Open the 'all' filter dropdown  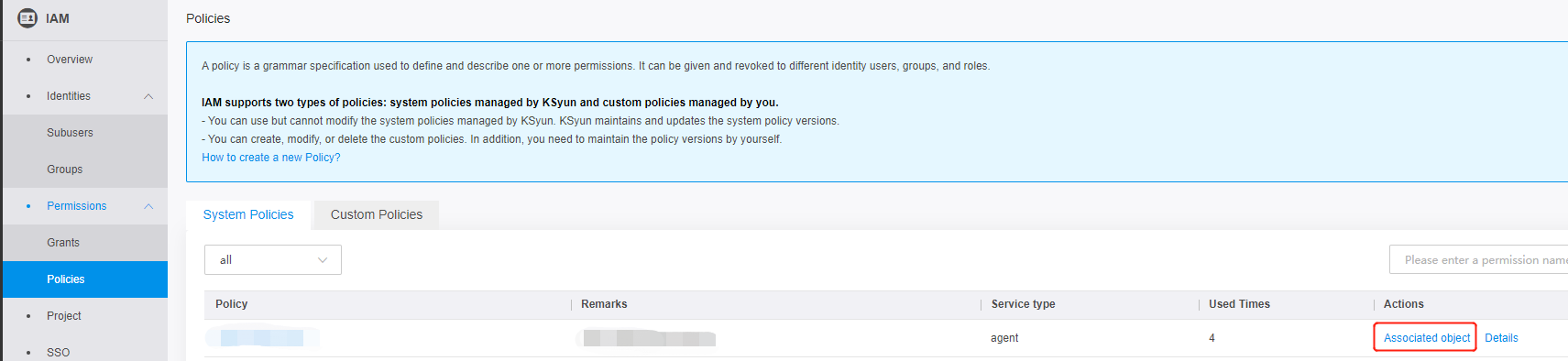pyautogui.click(x=273, y=260)
